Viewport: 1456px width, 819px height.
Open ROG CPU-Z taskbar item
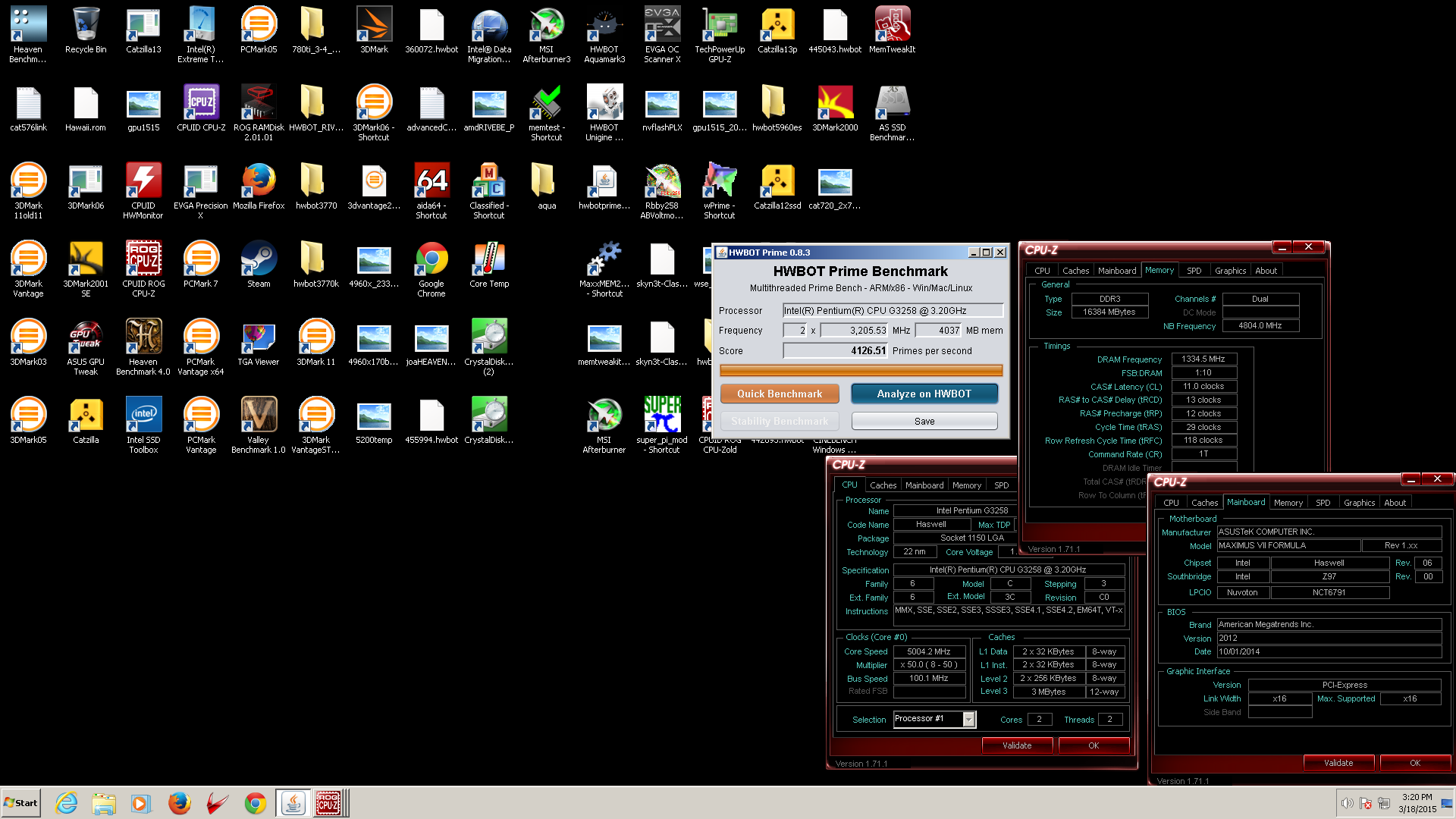click(x=330, y=803)
